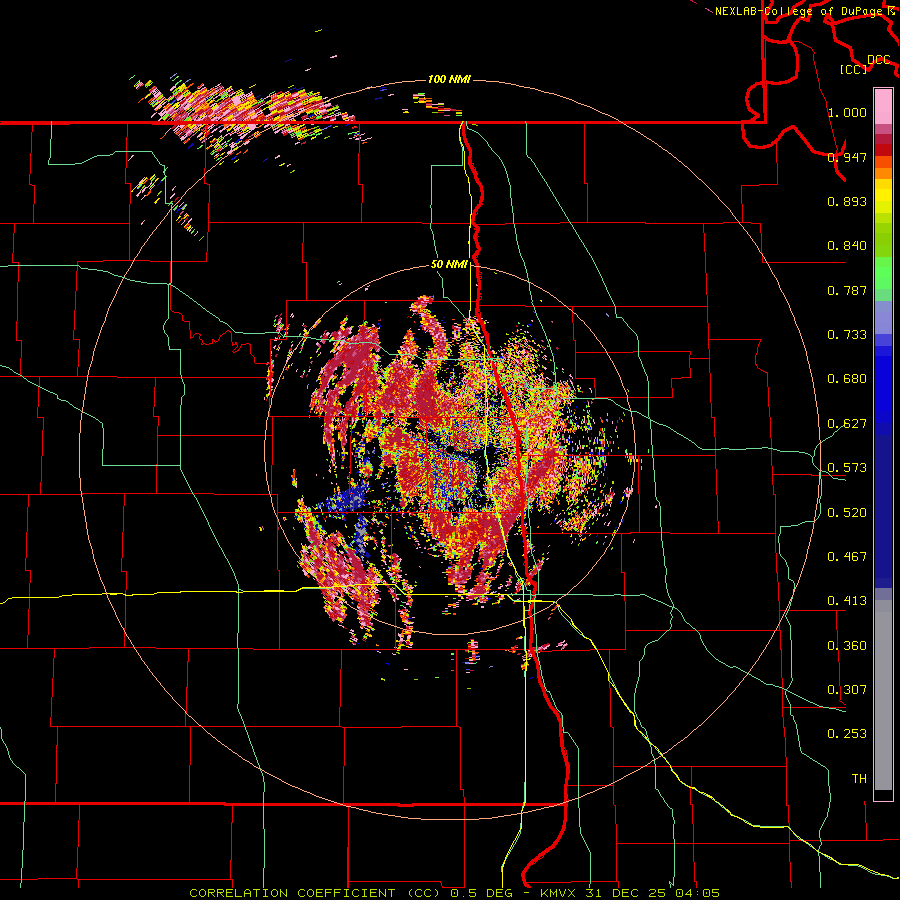
Task: Click the 0.893 color scale value
Action: pyautogui.click(x=847, y=201)
